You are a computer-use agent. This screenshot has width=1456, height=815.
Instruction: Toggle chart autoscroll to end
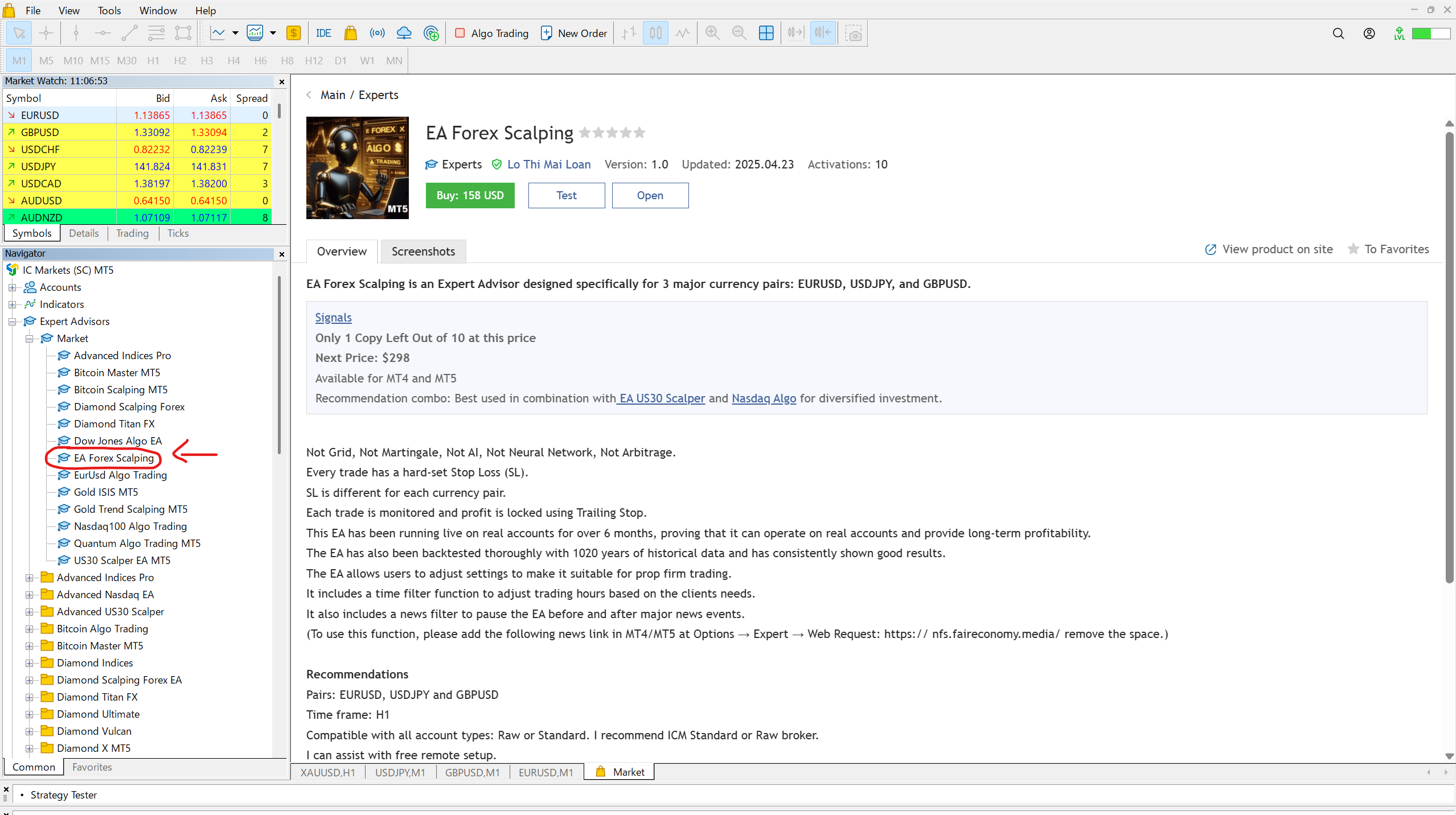point(795,33)
